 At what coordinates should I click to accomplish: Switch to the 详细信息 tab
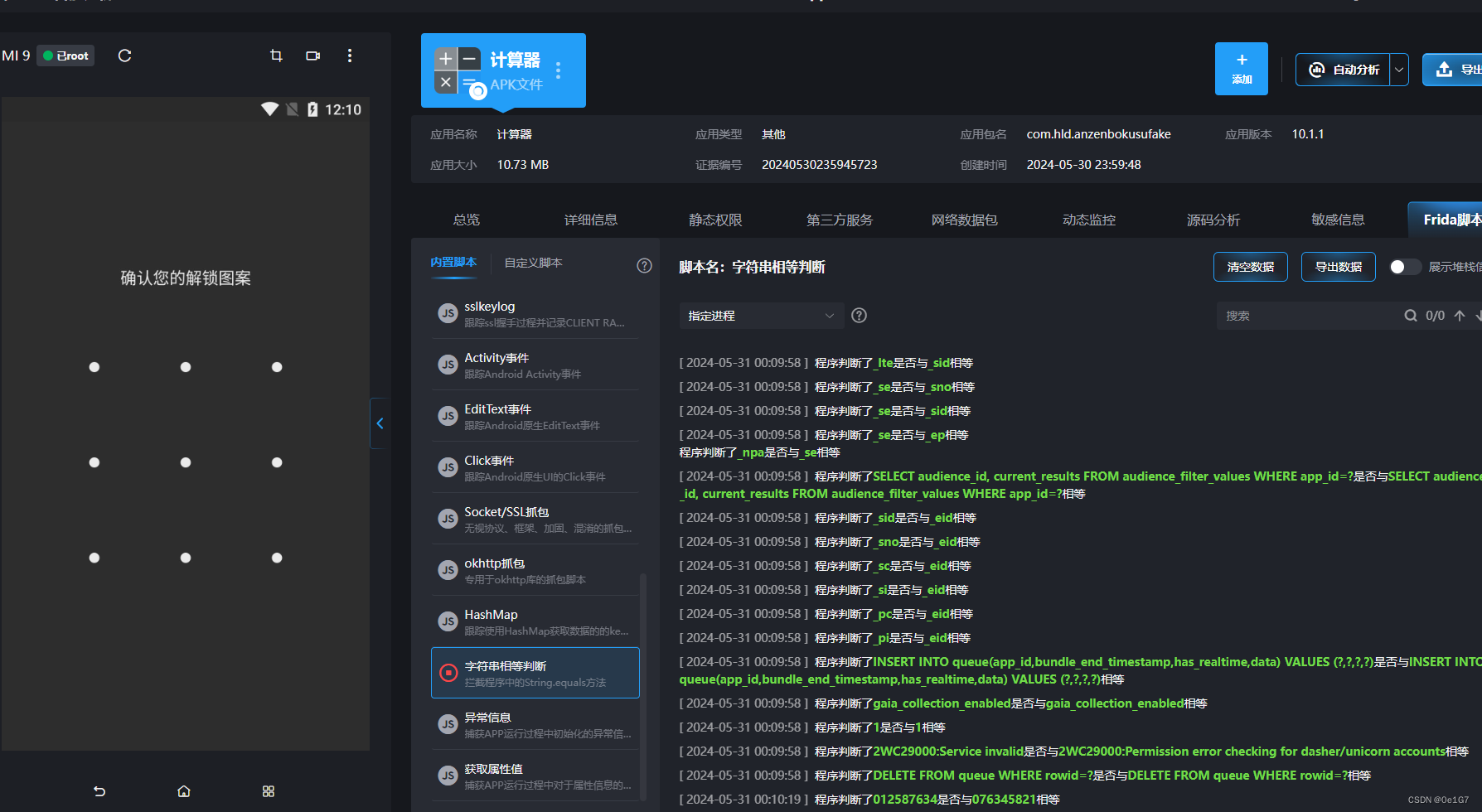point(591,220)
